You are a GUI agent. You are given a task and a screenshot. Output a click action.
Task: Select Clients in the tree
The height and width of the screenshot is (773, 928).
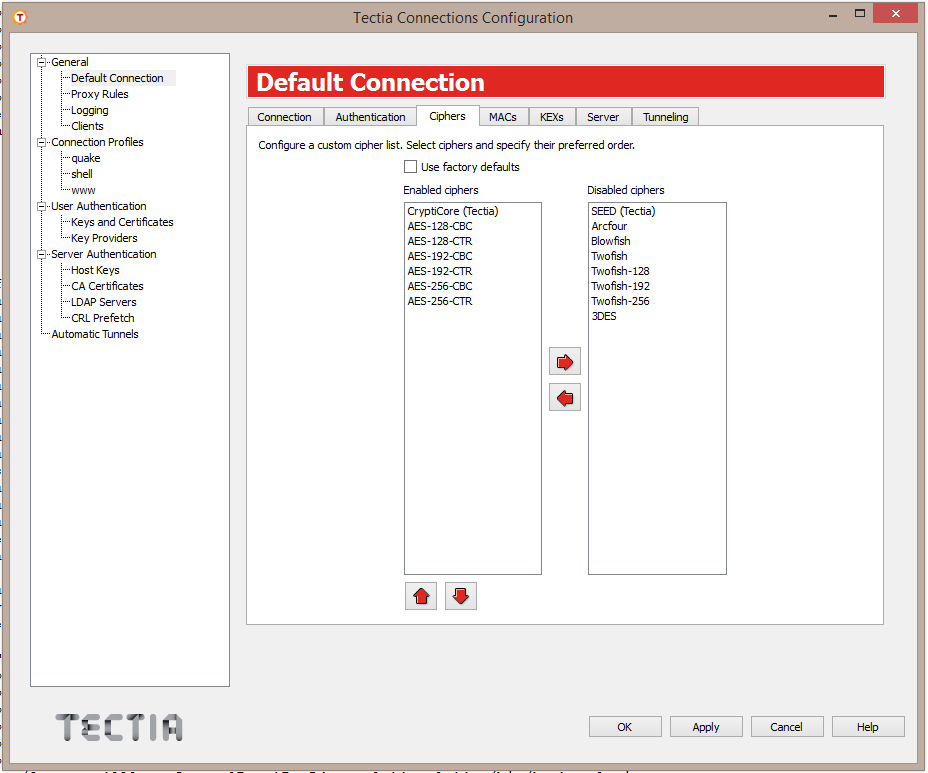coord(87,126)
